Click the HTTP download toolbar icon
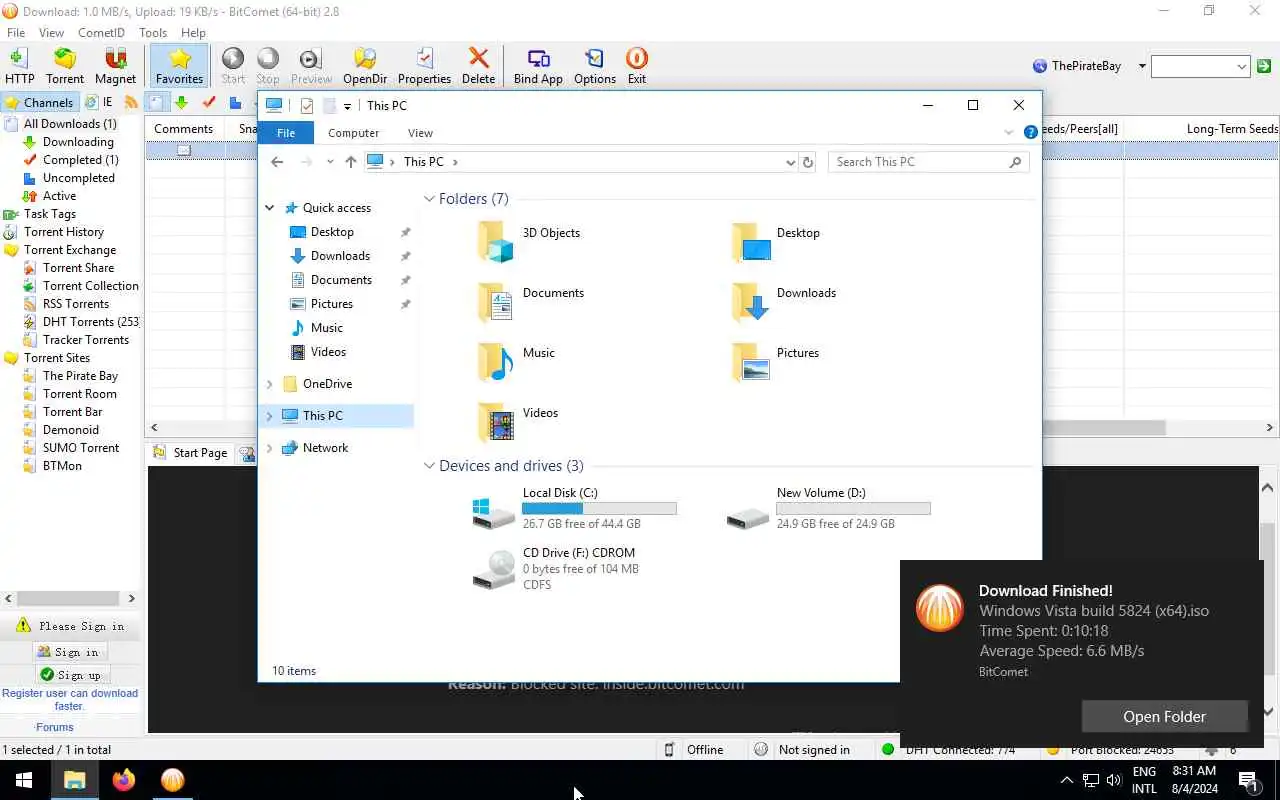This screenshot has height=800, width=1280. (x=19, y=66)
